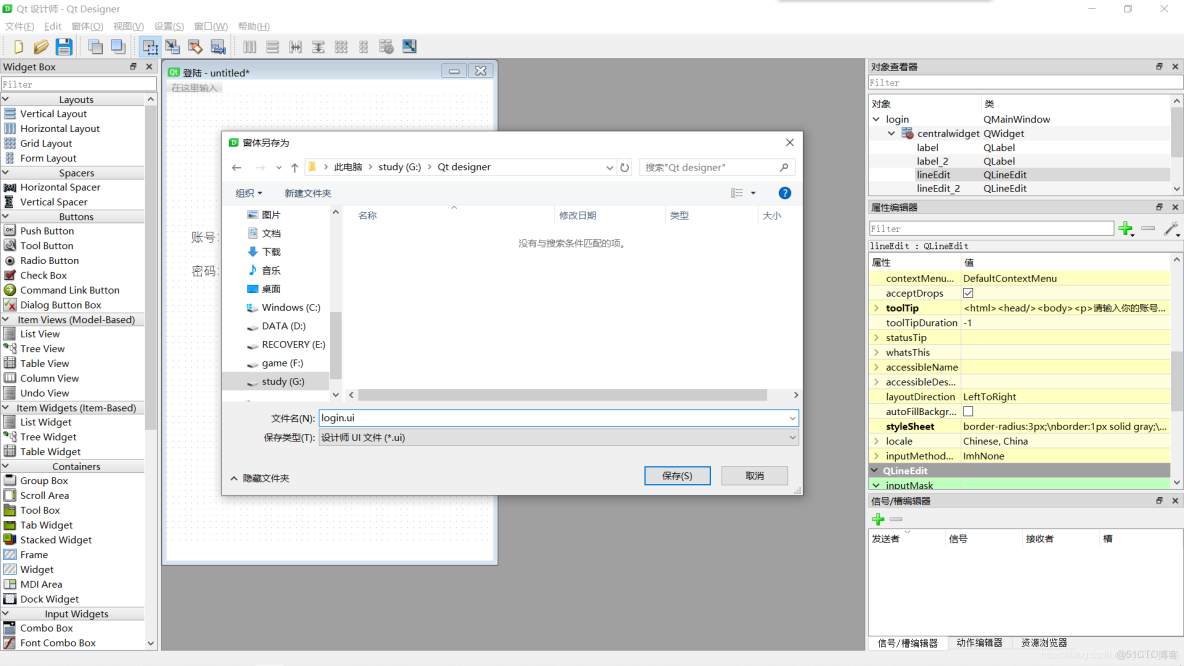Click the 保存 save button
This screenshot has width=1184, height=666.
pyautogui.click(x=677, y=475)
